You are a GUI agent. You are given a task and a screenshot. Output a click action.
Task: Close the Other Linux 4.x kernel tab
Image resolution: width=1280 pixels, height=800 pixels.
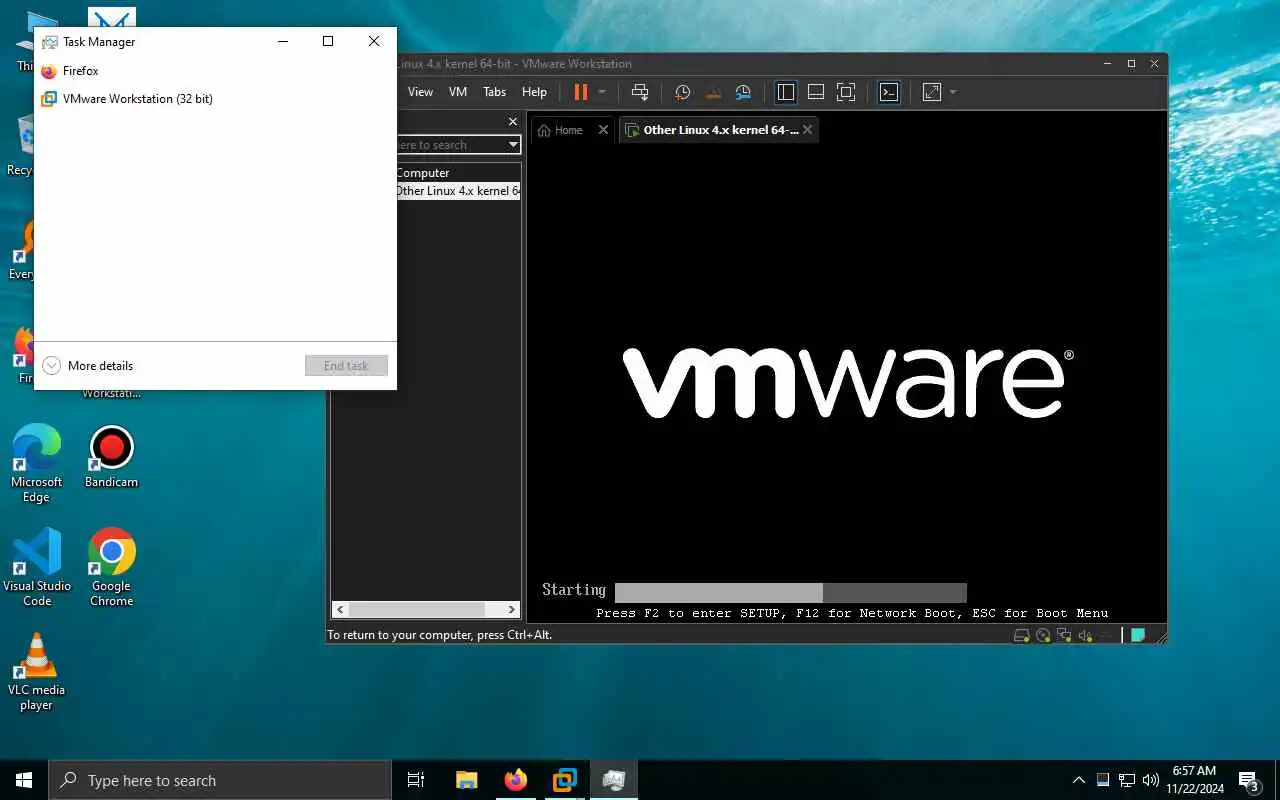click(x=808, y=130)
